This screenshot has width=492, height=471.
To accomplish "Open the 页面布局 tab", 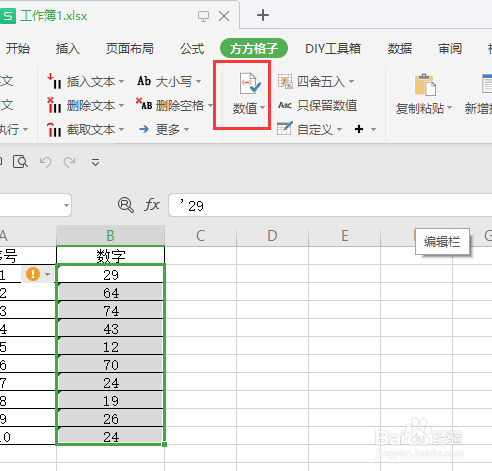I will click(x=130, y=49).
